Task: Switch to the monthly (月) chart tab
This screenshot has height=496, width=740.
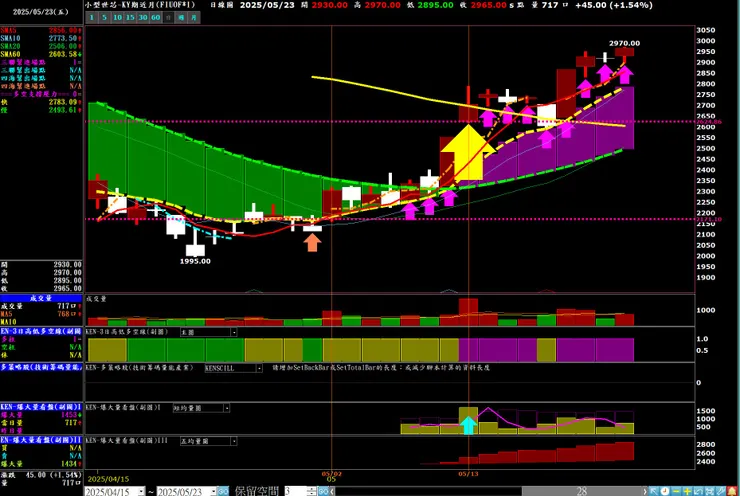Action: click(x=194, y=17)
